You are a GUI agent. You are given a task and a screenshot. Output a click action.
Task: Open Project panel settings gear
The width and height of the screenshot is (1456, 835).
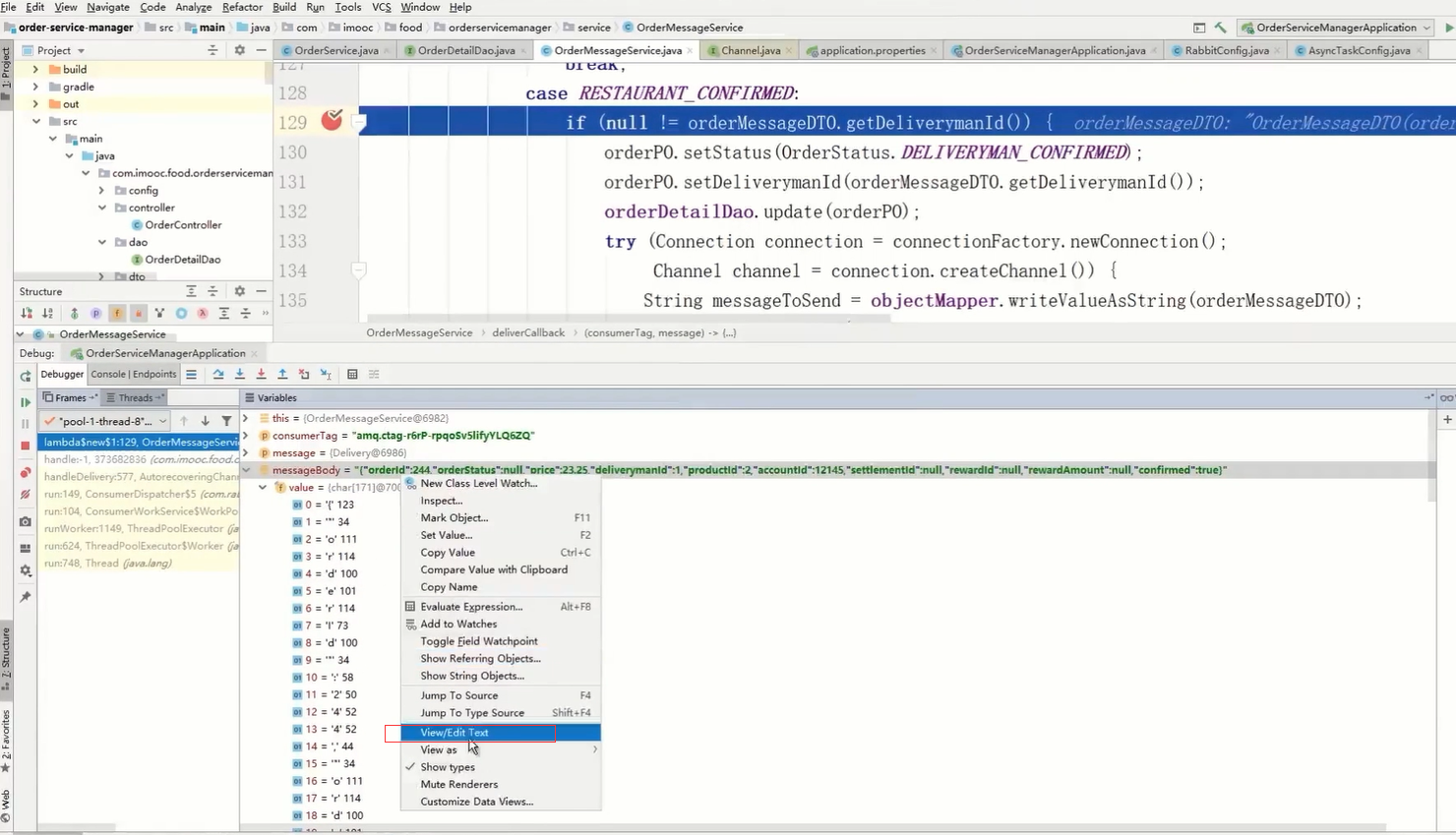point(239,50)
